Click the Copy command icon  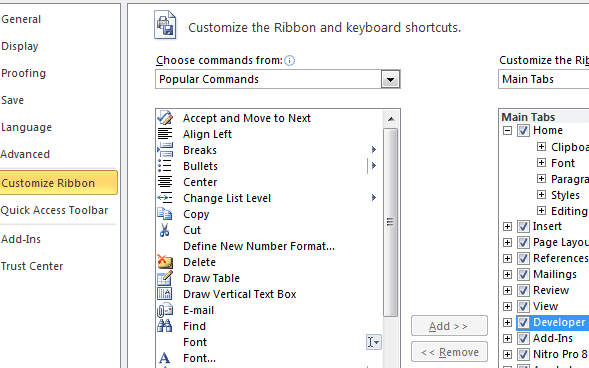coord(165,214)
